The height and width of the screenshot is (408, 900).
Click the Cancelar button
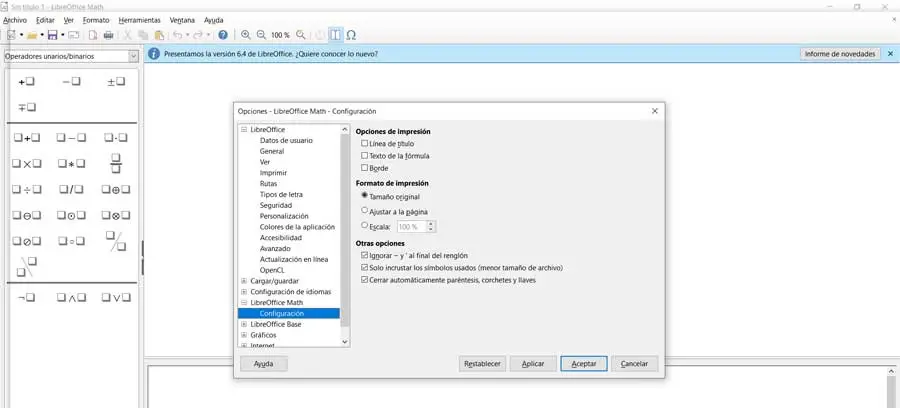coord(634,364)
